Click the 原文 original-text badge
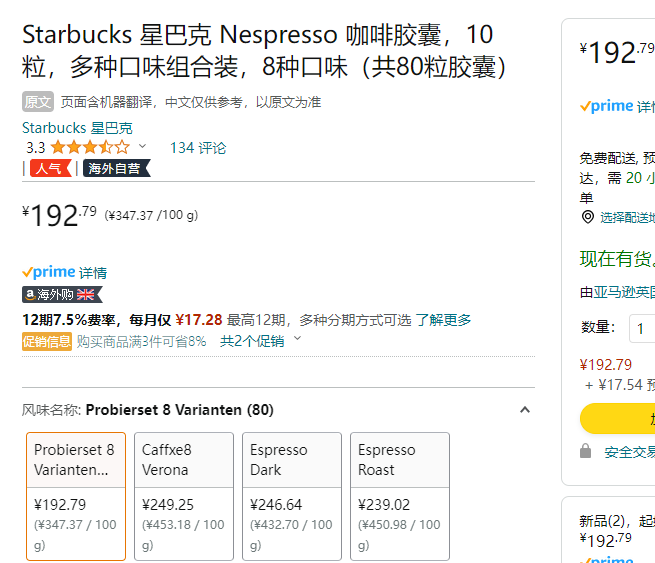This screenshot has height=563, width=655. pos(38,101)
